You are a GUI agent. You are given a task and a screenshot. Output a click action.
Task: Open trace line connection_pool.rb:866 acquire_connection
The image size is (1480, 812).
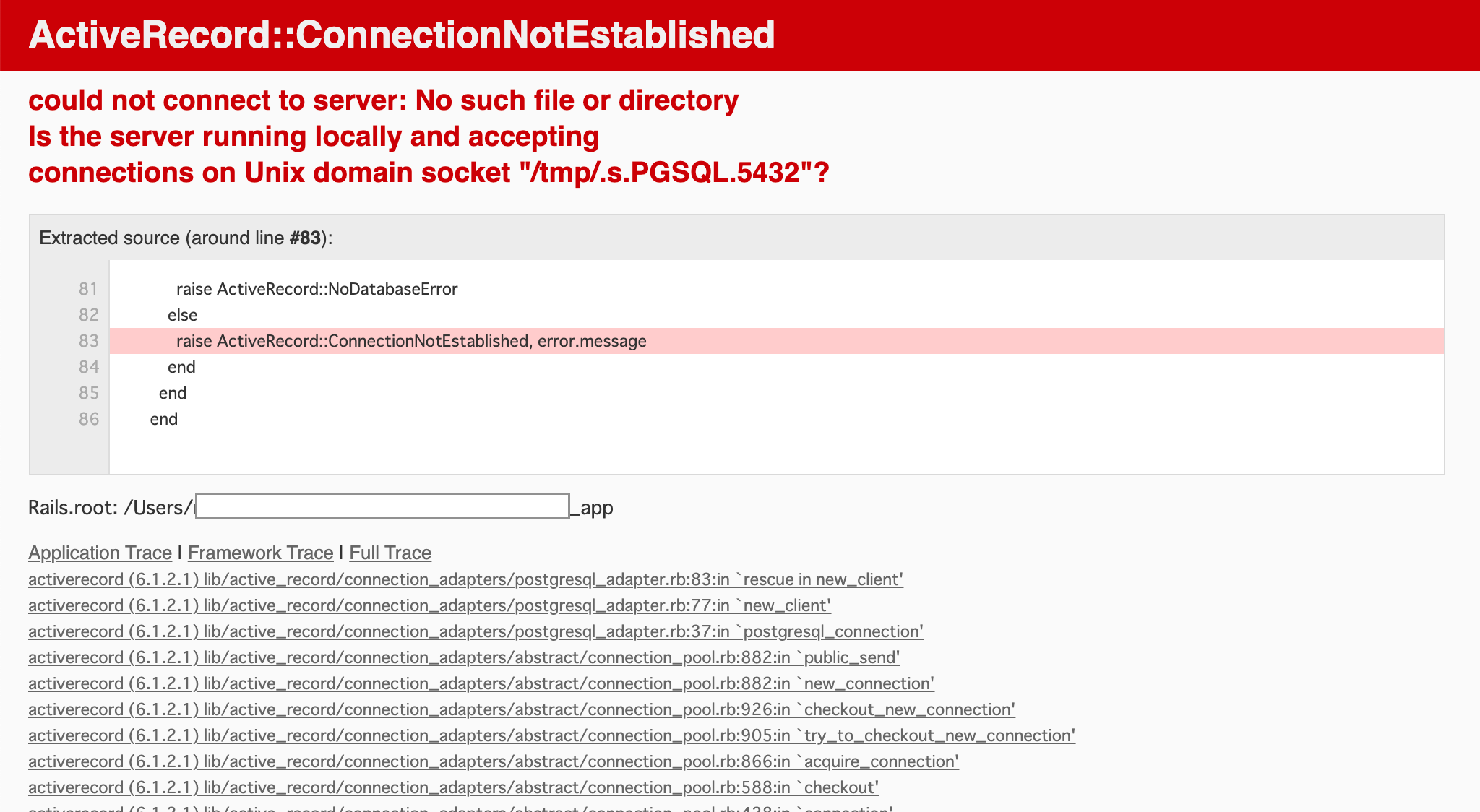[x=494, y=761]
